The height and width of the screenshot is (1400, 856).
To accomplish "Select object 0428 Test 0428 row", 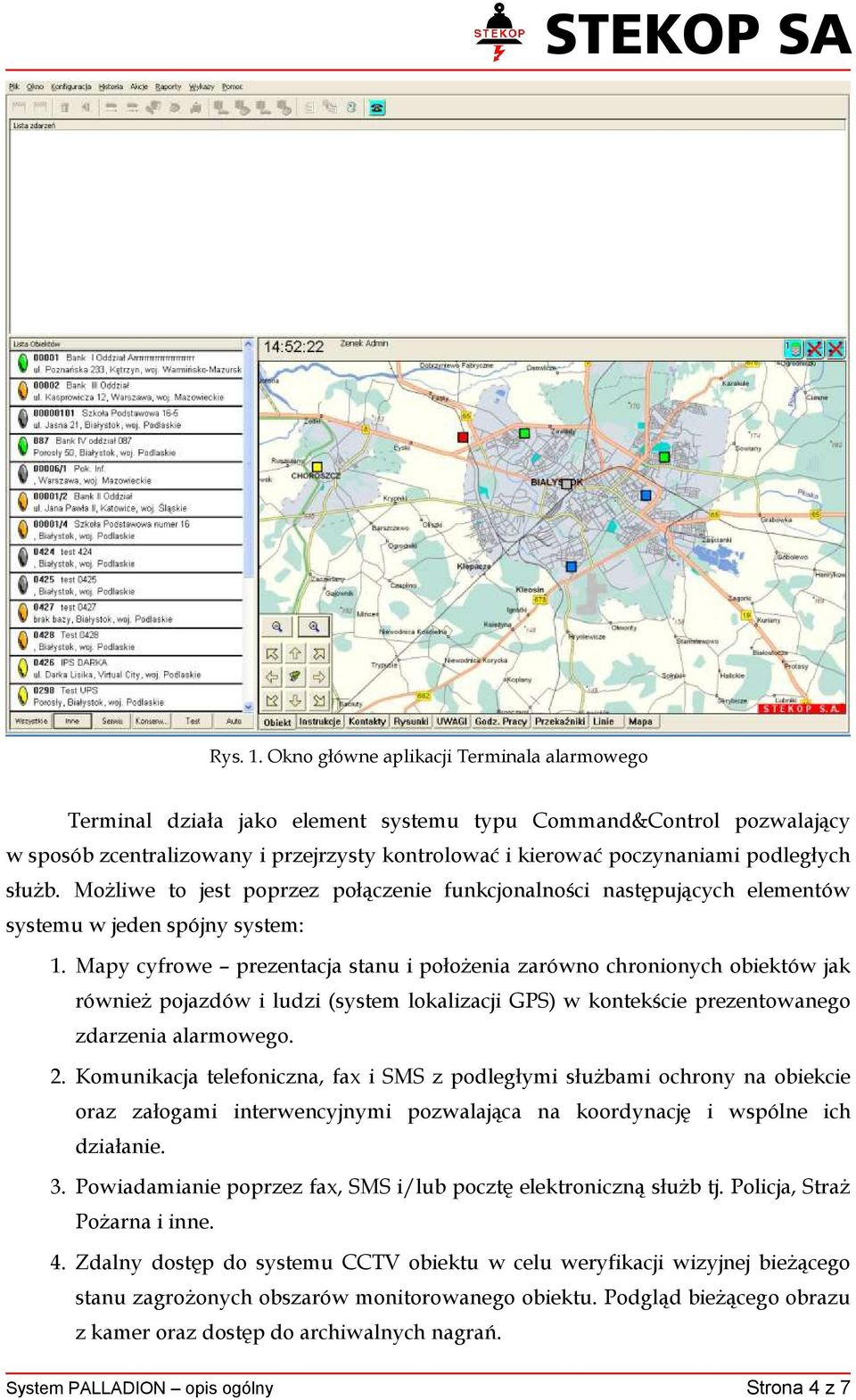I will coord(127,641).
